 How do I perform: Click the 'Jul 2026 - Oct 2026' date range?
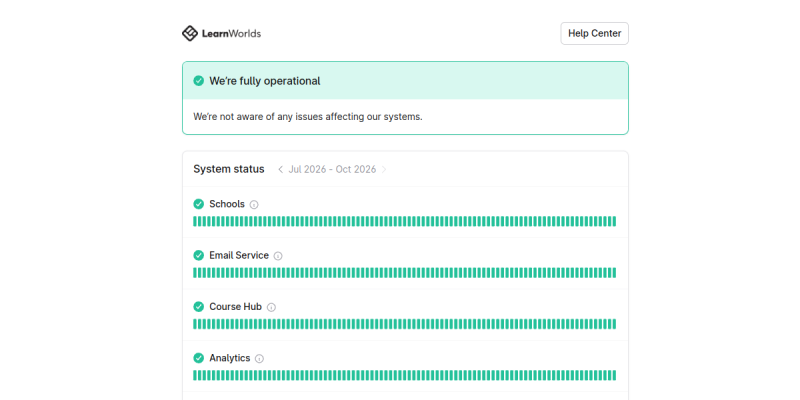coord(332,169)
